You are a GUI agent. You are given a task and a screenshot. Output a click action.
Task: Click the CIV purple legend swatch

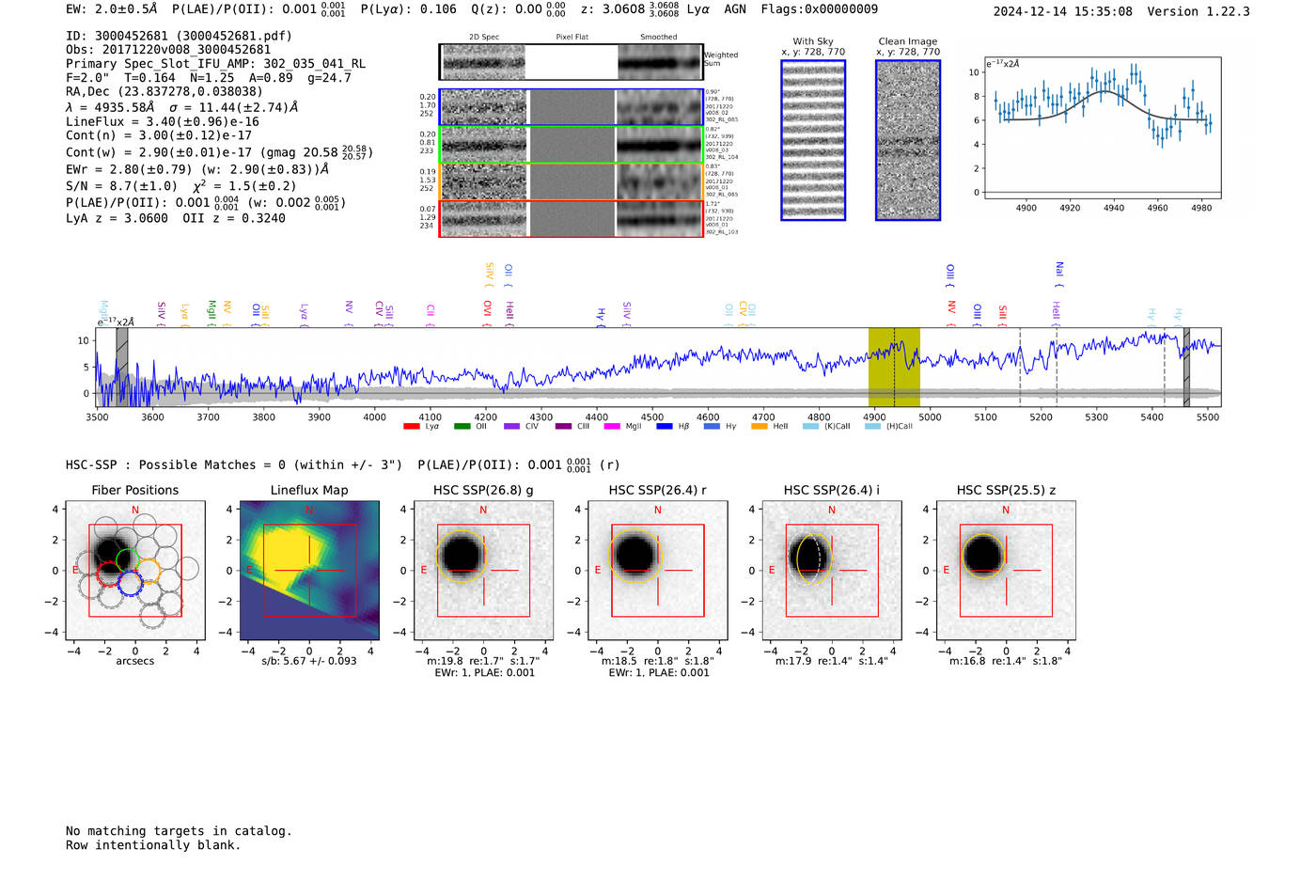[x=511, y=427]
